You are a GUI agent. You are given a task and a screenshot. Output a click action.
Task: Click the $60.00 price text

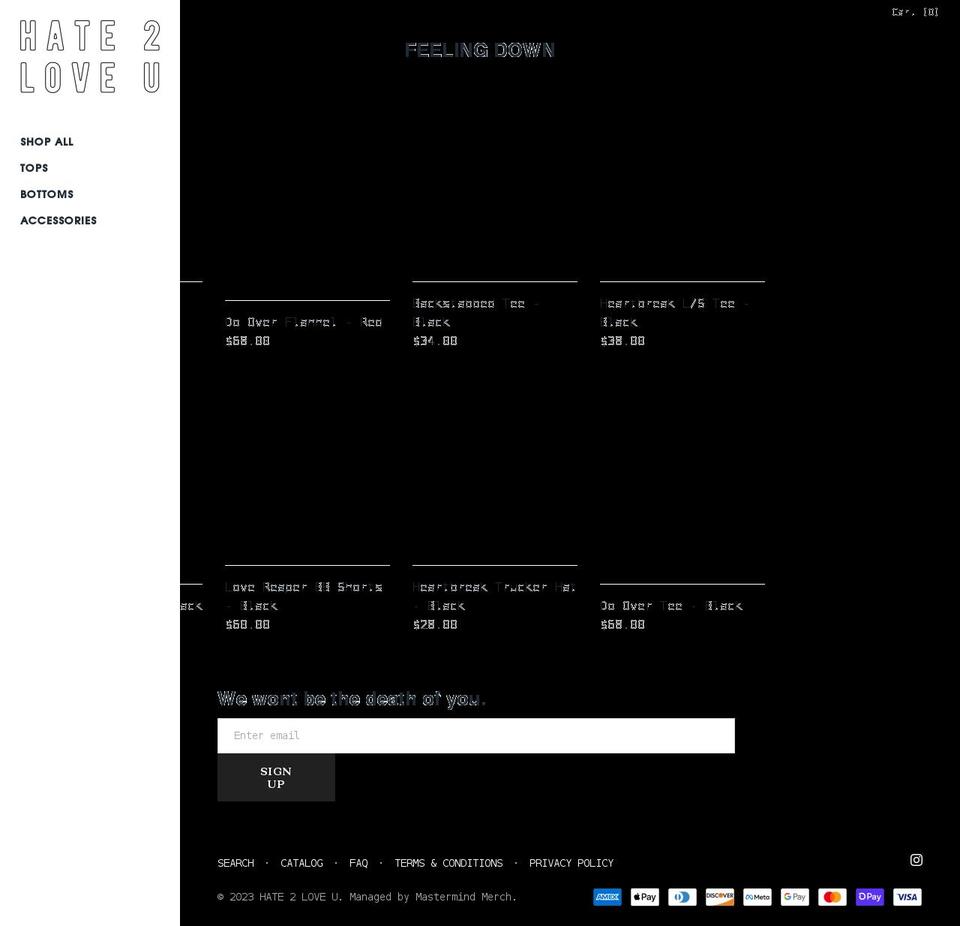coord(247,624)
